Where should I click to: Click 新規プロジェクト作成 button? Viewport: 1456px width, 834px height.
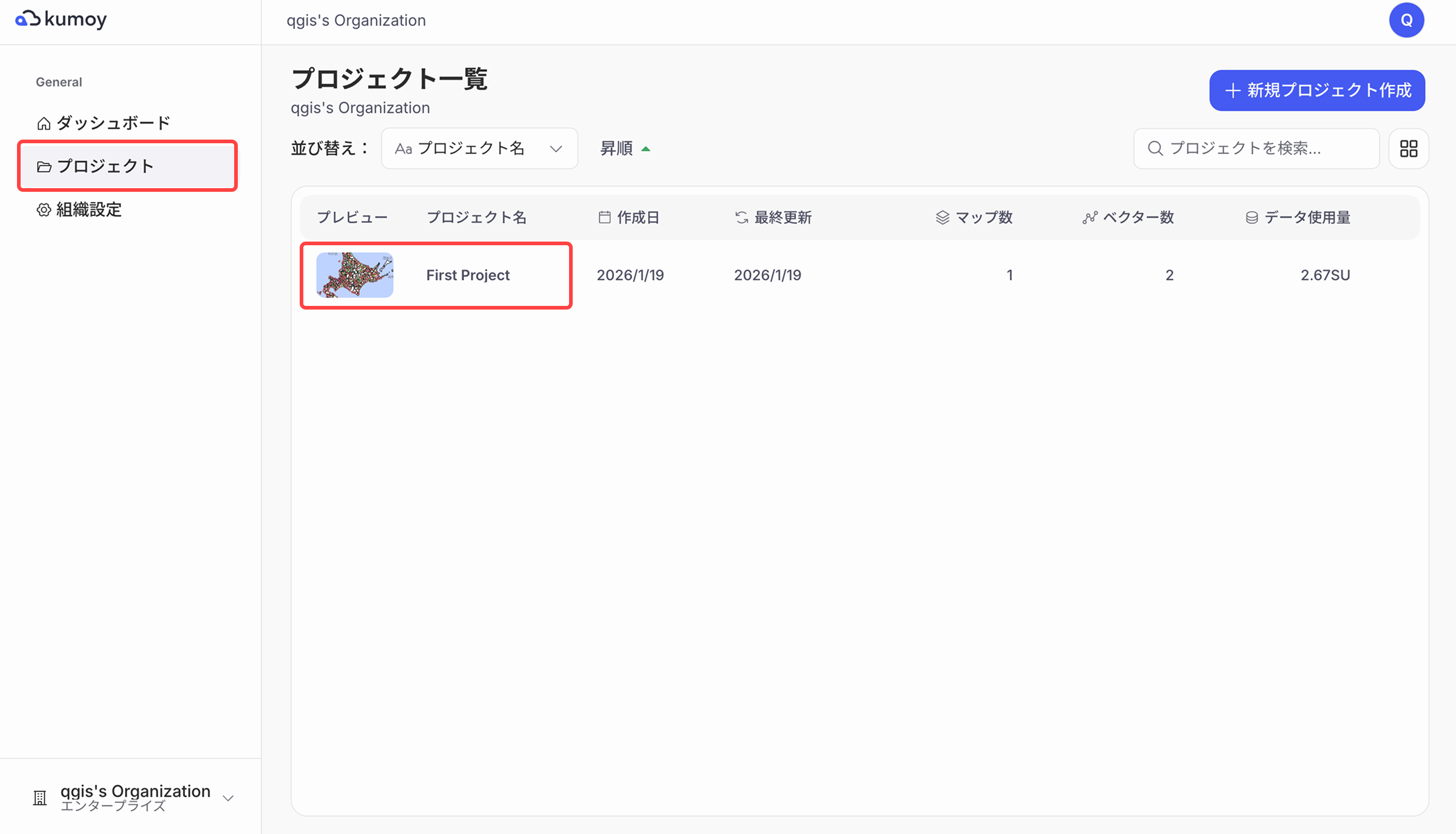[x=1317, y=90]
